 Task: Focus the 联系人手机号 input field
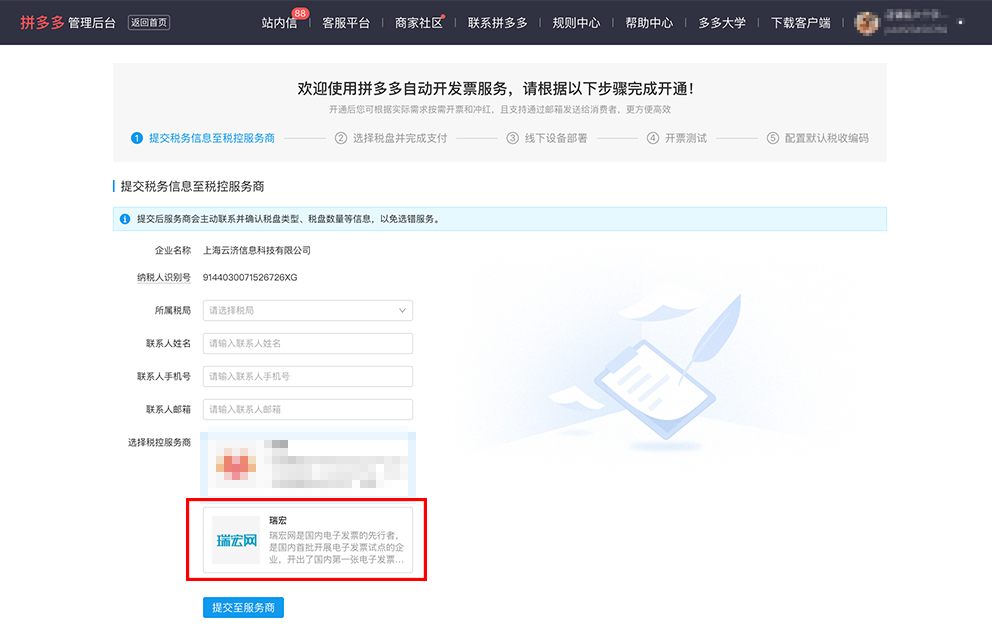click(307, 376)
